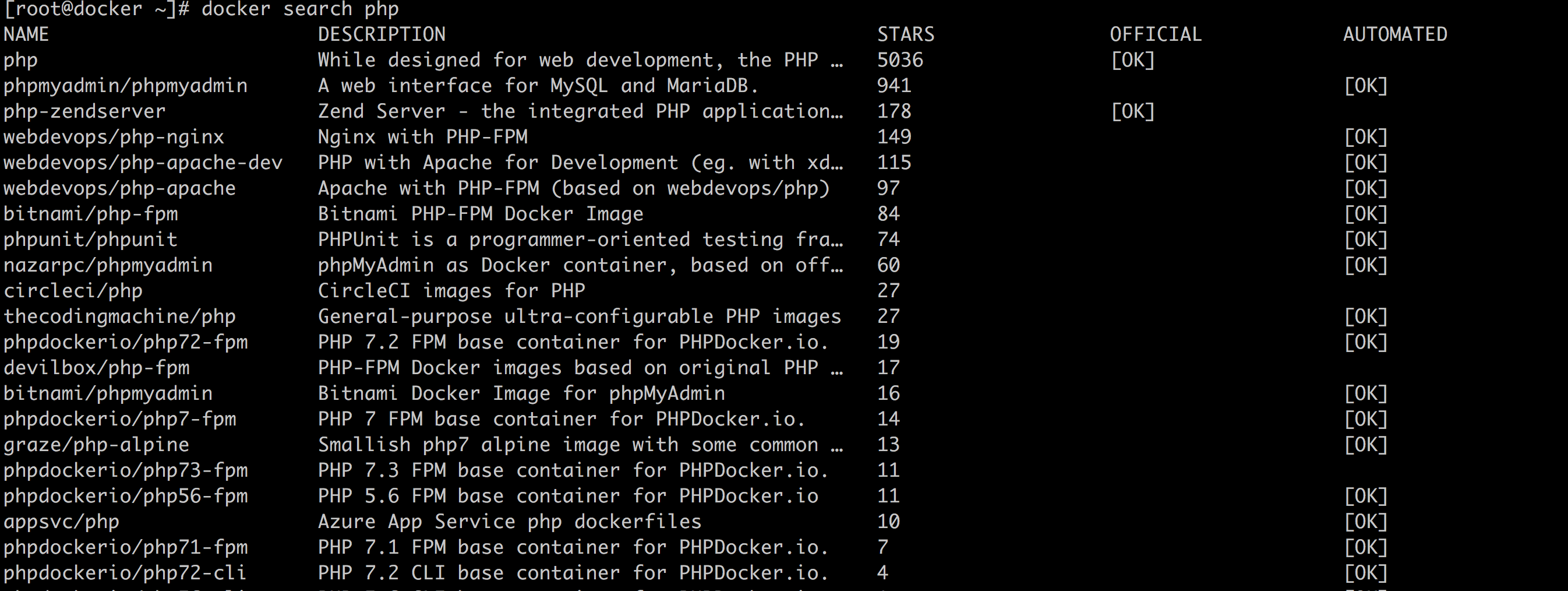Click the "CircleCI images for PHP" description
The height and width of the screenshot is (591, 1568).
(x=451, y=291)
